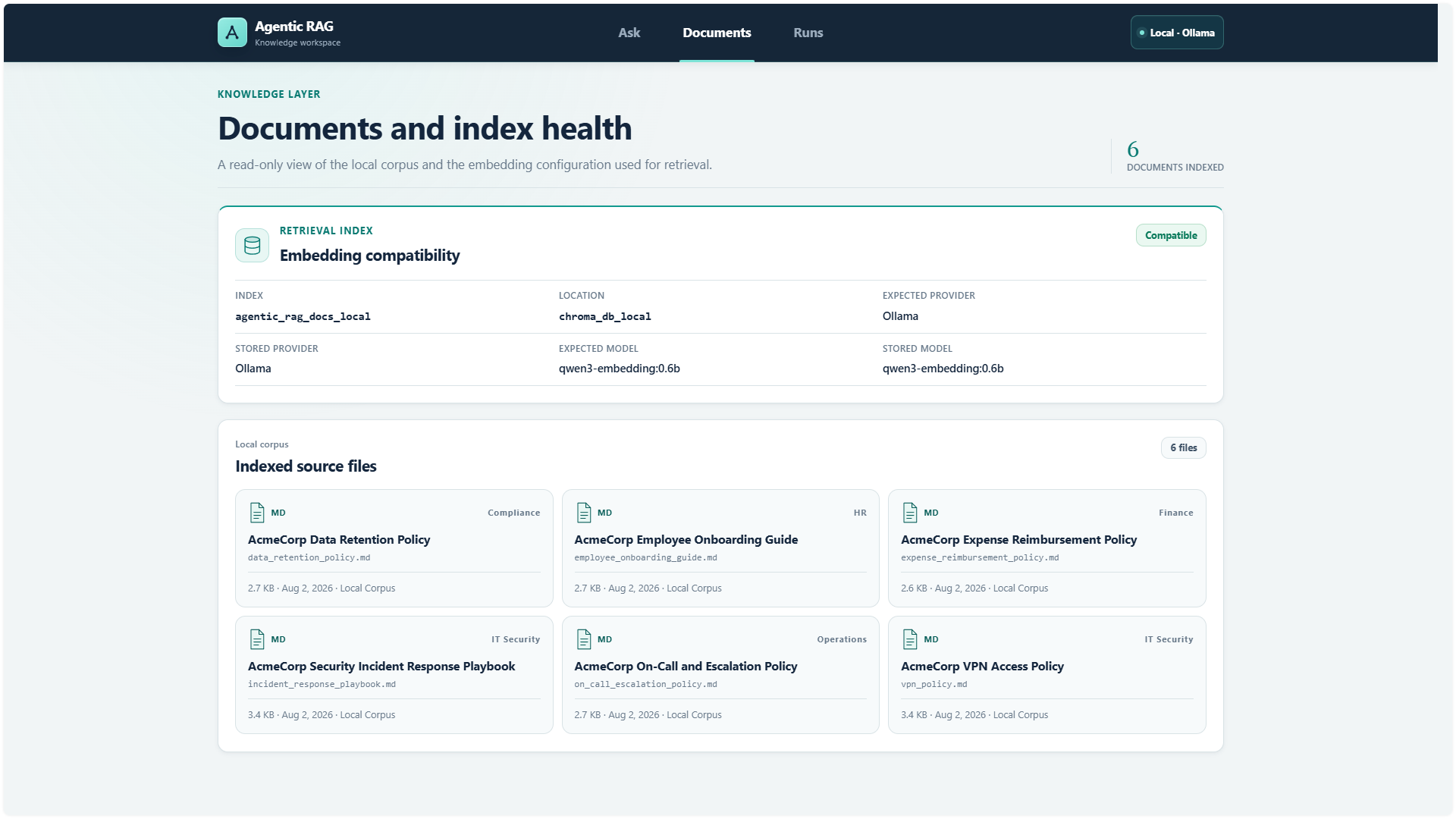Click the employee_onboarding_guide.md filename

(x=645, y=557)
